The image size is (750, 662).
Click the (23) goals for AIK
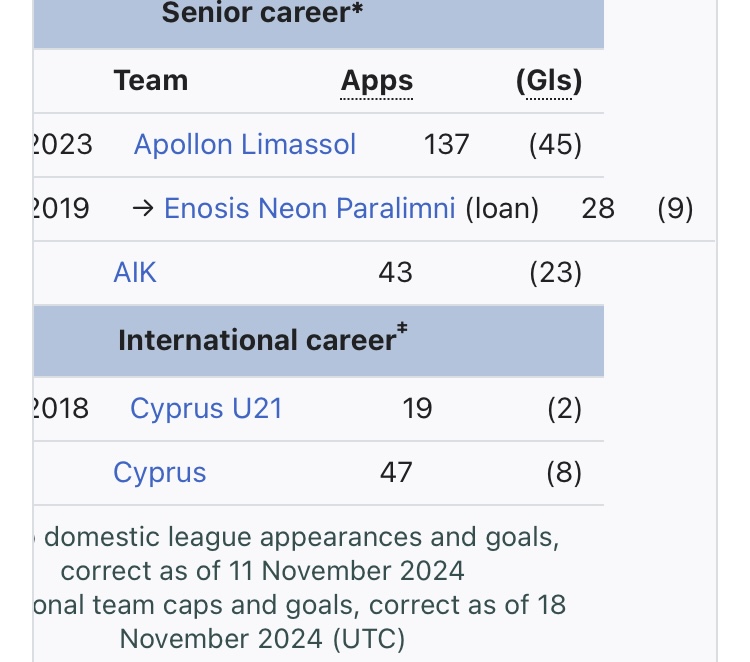(555, 272)
